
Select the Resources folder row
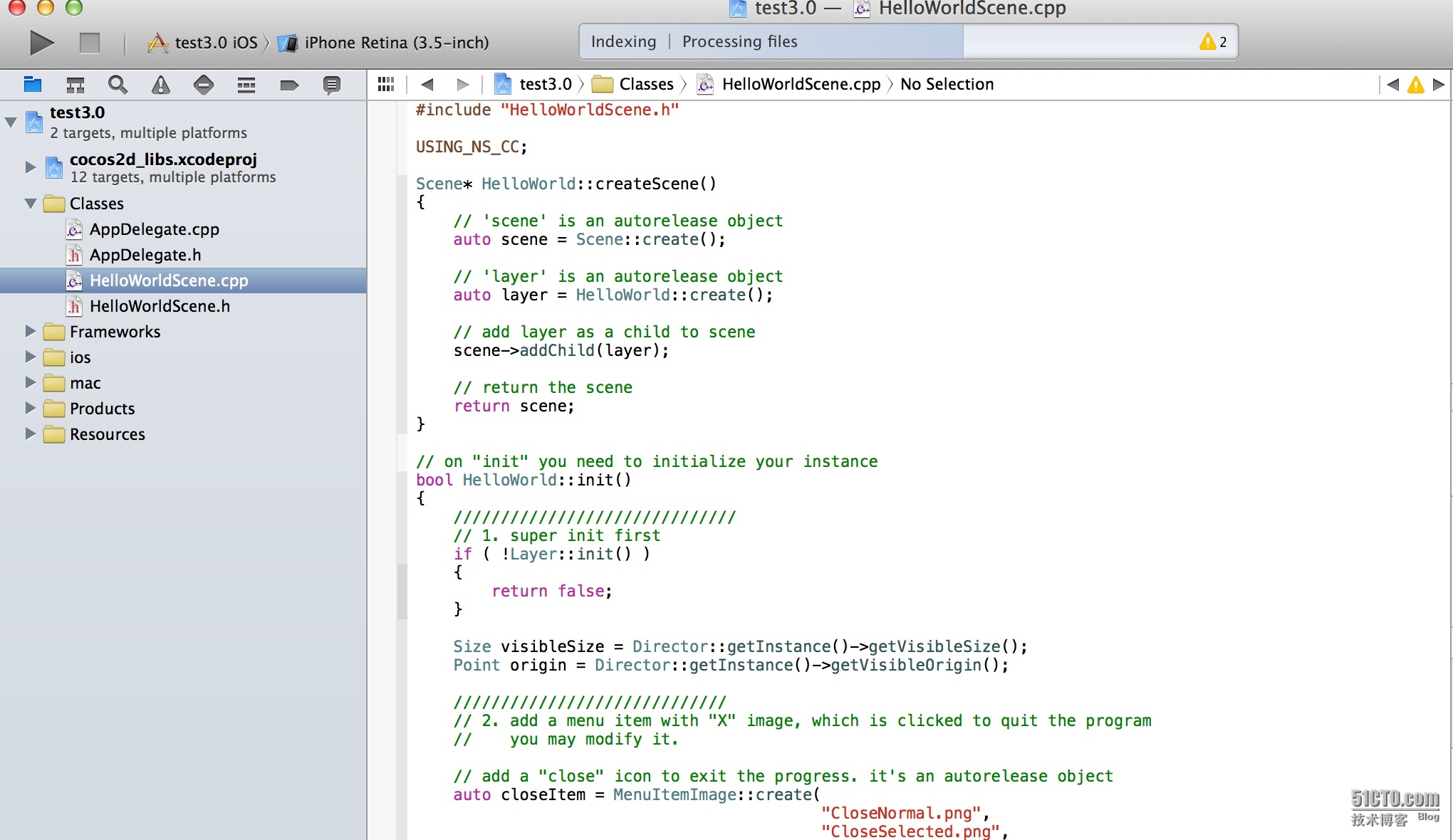pos(183,434)
